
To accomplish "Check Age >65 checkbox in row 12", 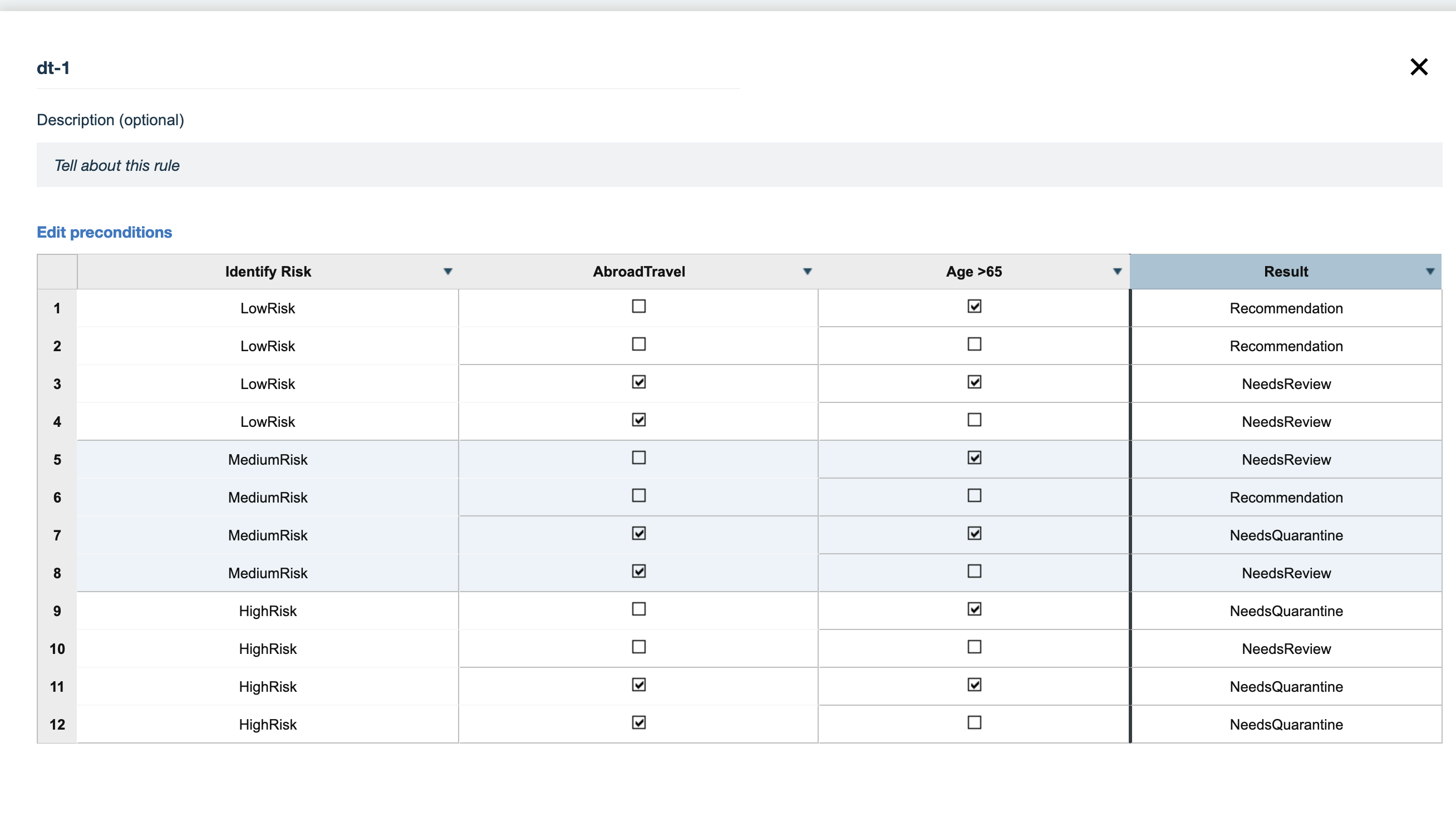I will tap(974, 722).
